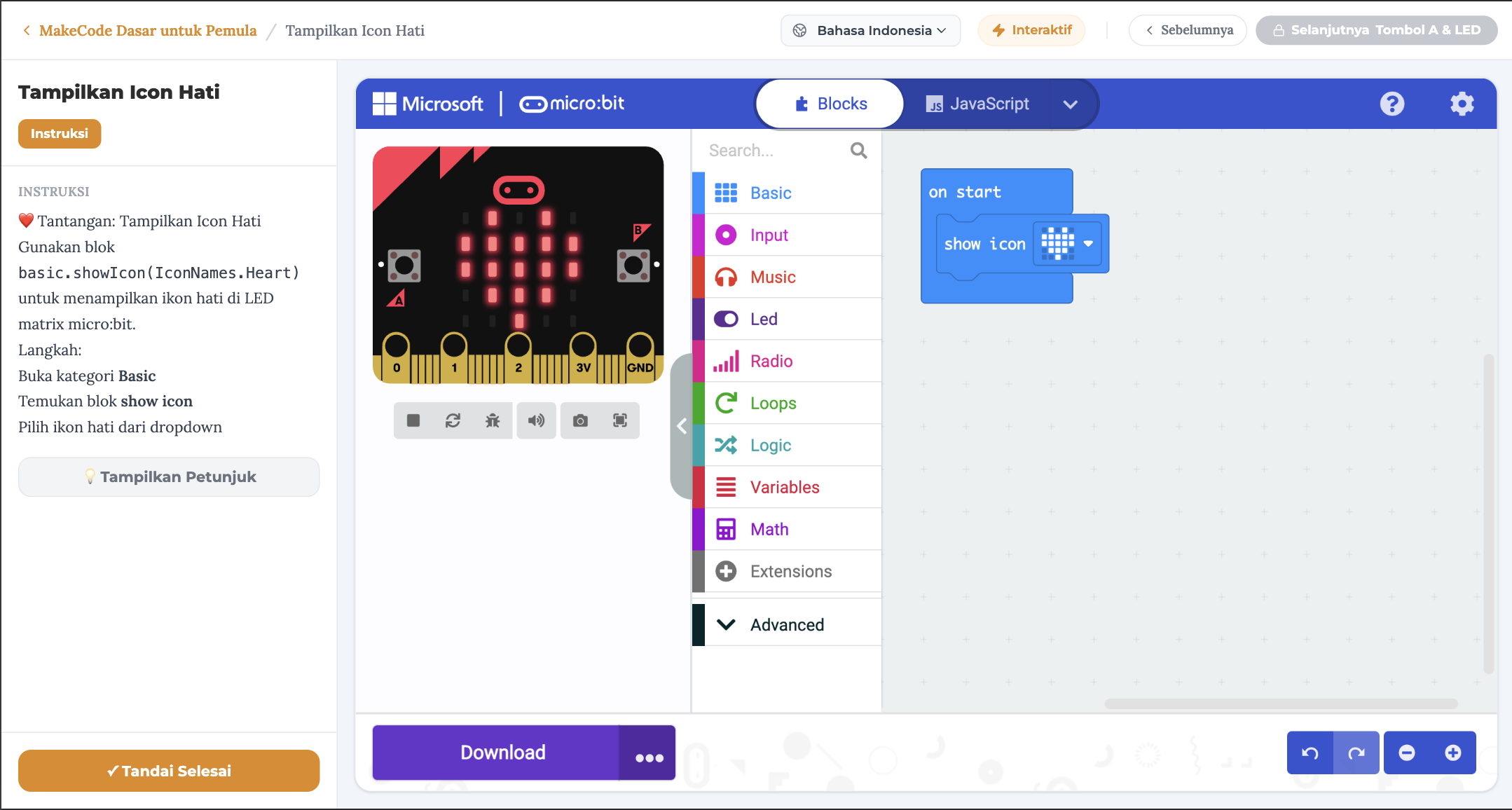Click the micro:bit logo

(x=572, y=104)
